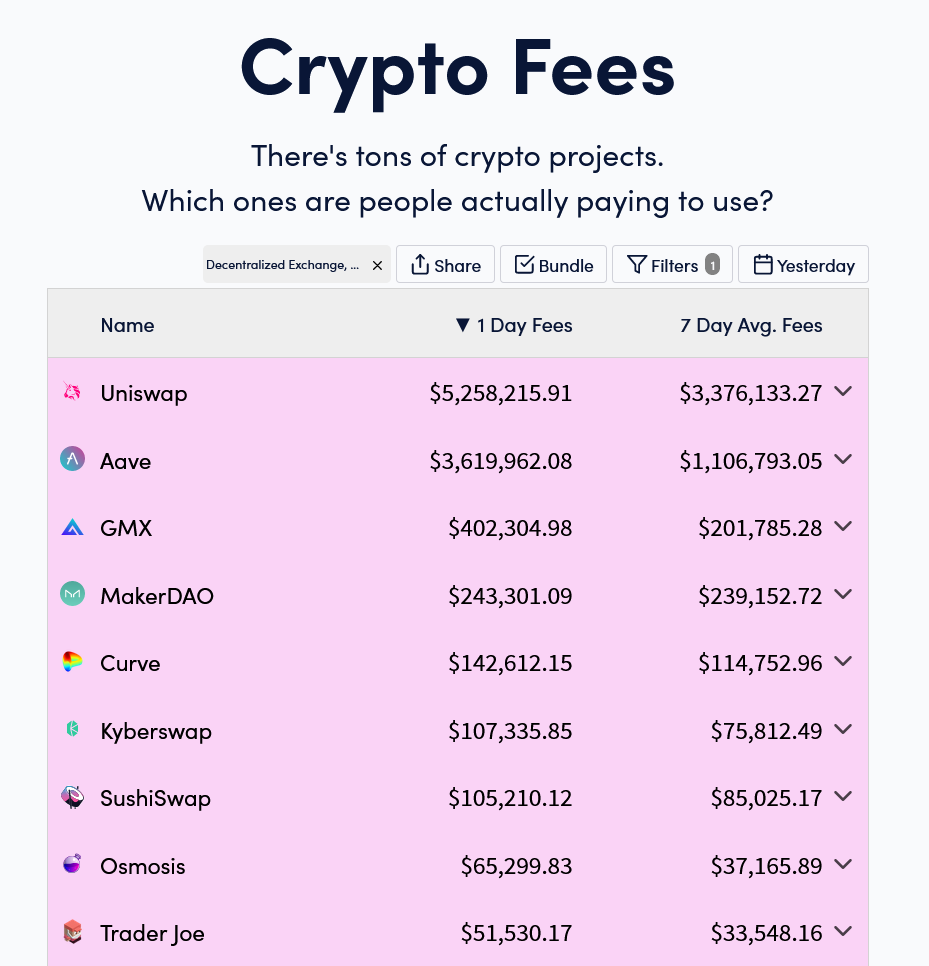Remove the Decentralized Exchange filter tag
Screen dimensions: 929x966
tap(378, 265)
